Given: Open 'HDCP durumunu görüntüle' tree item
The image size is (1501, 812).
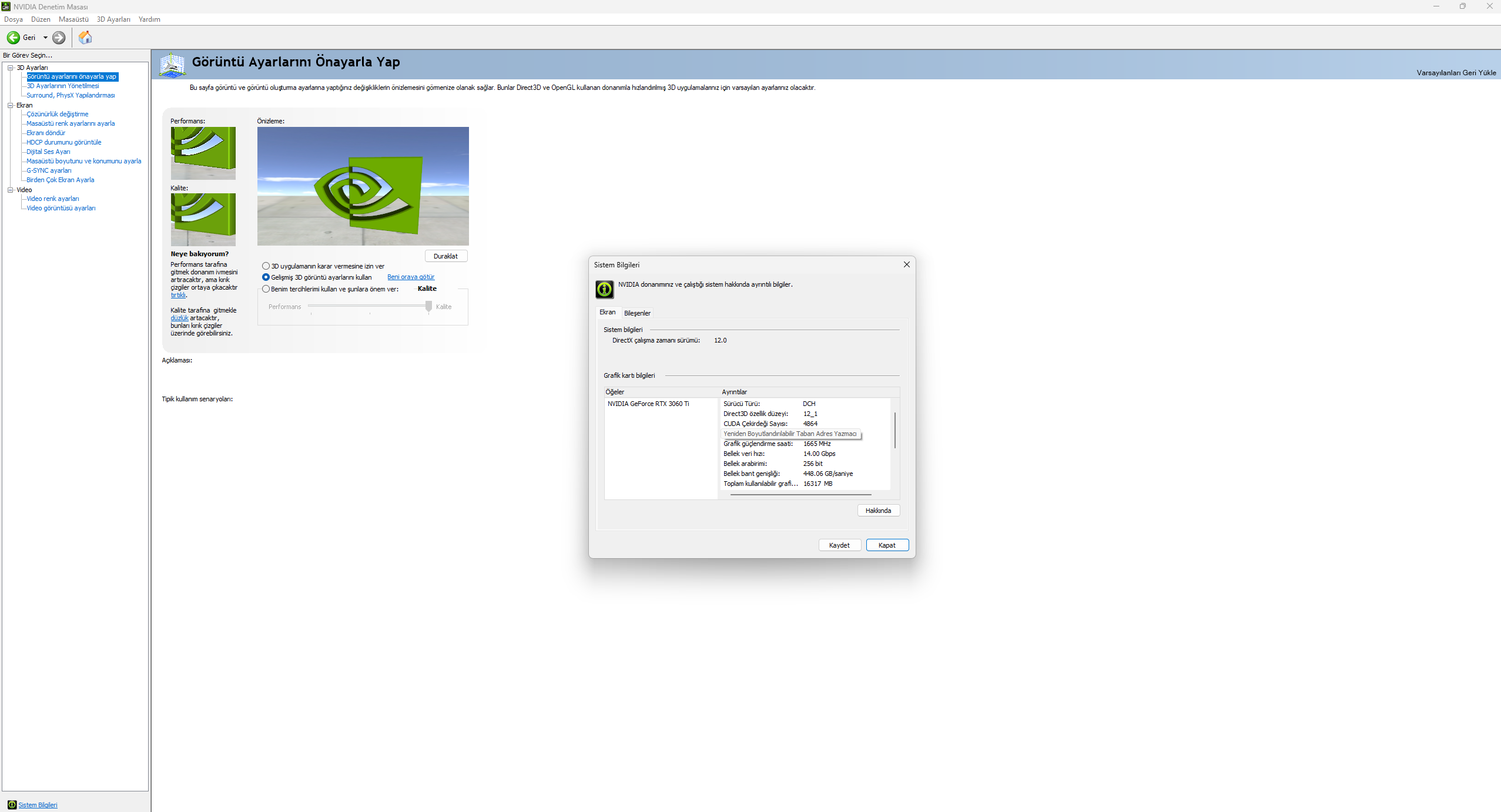Looking at the screenshot, I should [x=64, y=142].
